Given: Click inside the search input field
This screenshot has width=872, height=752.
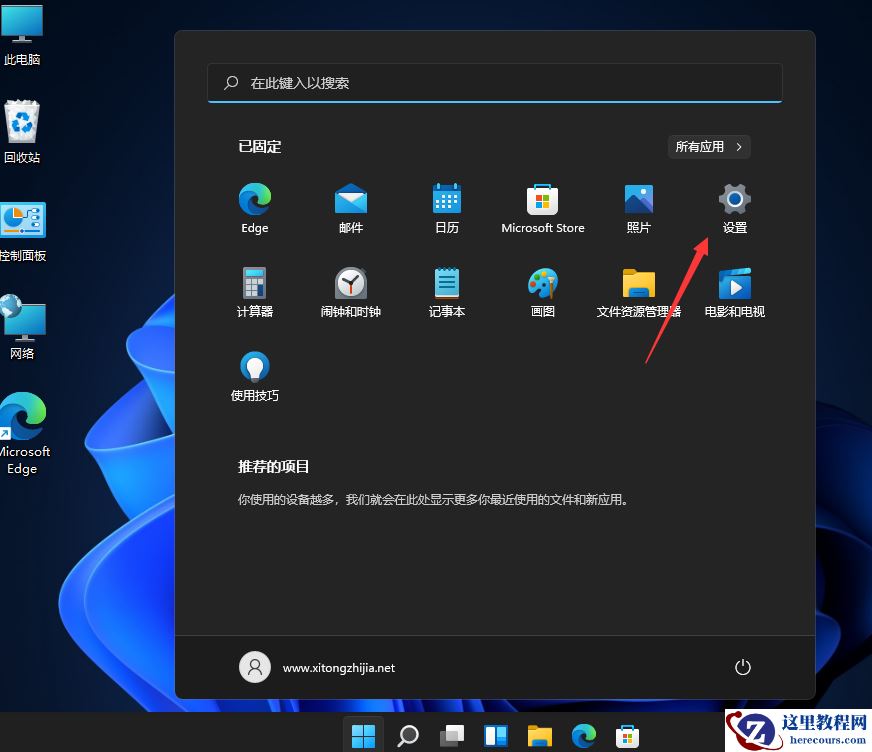Looking at the screenshot, I should coord(494,83).
